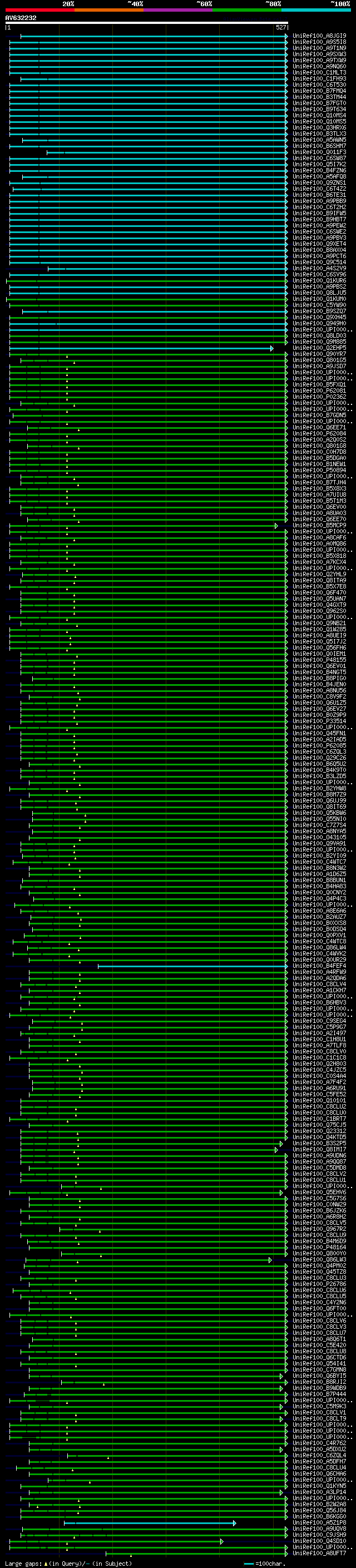Open hit UniRef100_A8JGI9

click(x=319, y=36)
